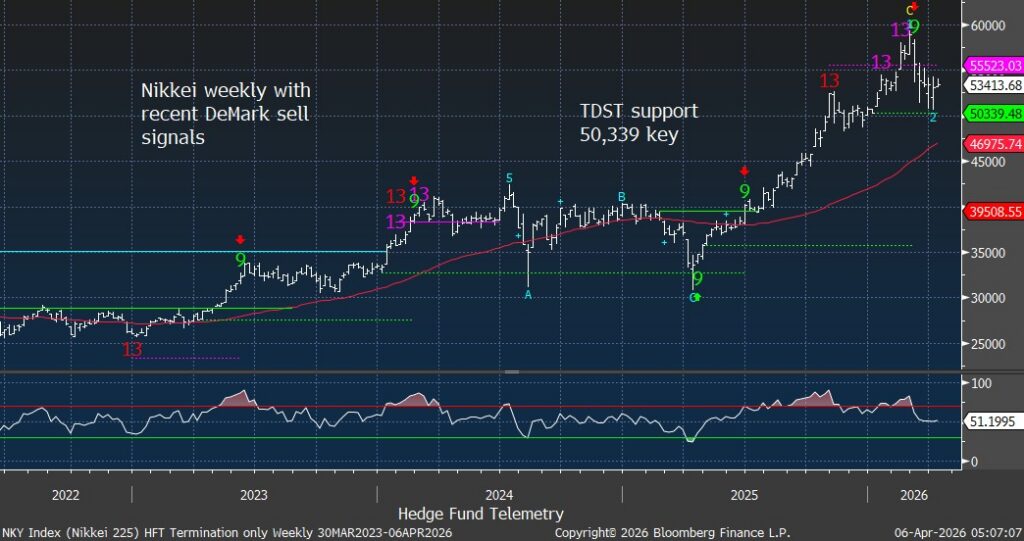Click the white 53413.68 last price label
This screenshot has width=1024, height=541.
click(993, 86)
